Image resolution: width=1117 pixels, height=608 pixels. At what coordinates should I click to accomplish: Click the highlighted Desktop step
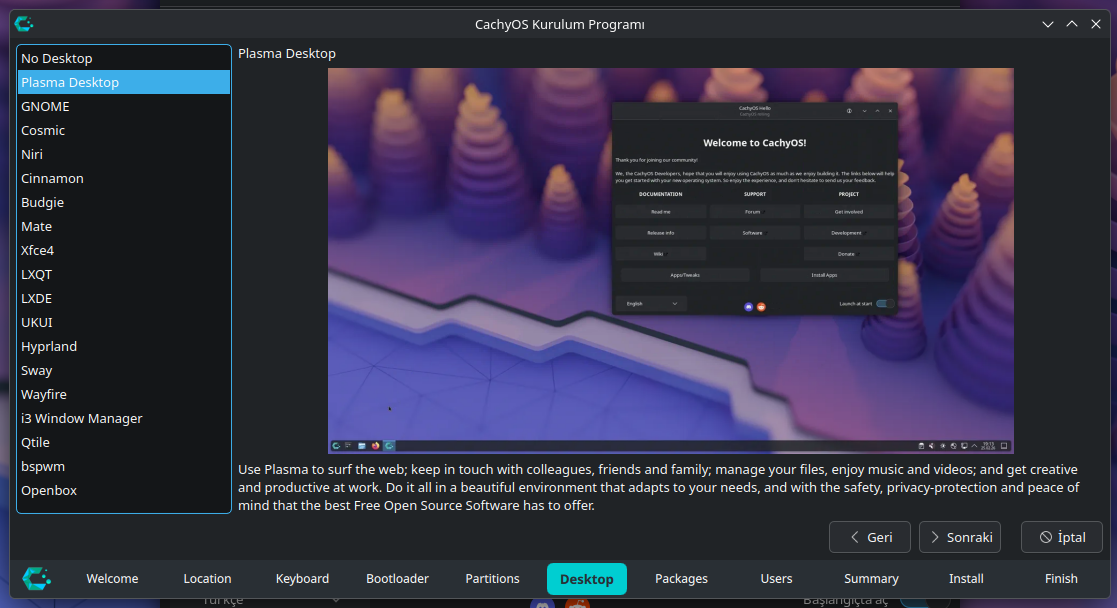pos(587,579)
